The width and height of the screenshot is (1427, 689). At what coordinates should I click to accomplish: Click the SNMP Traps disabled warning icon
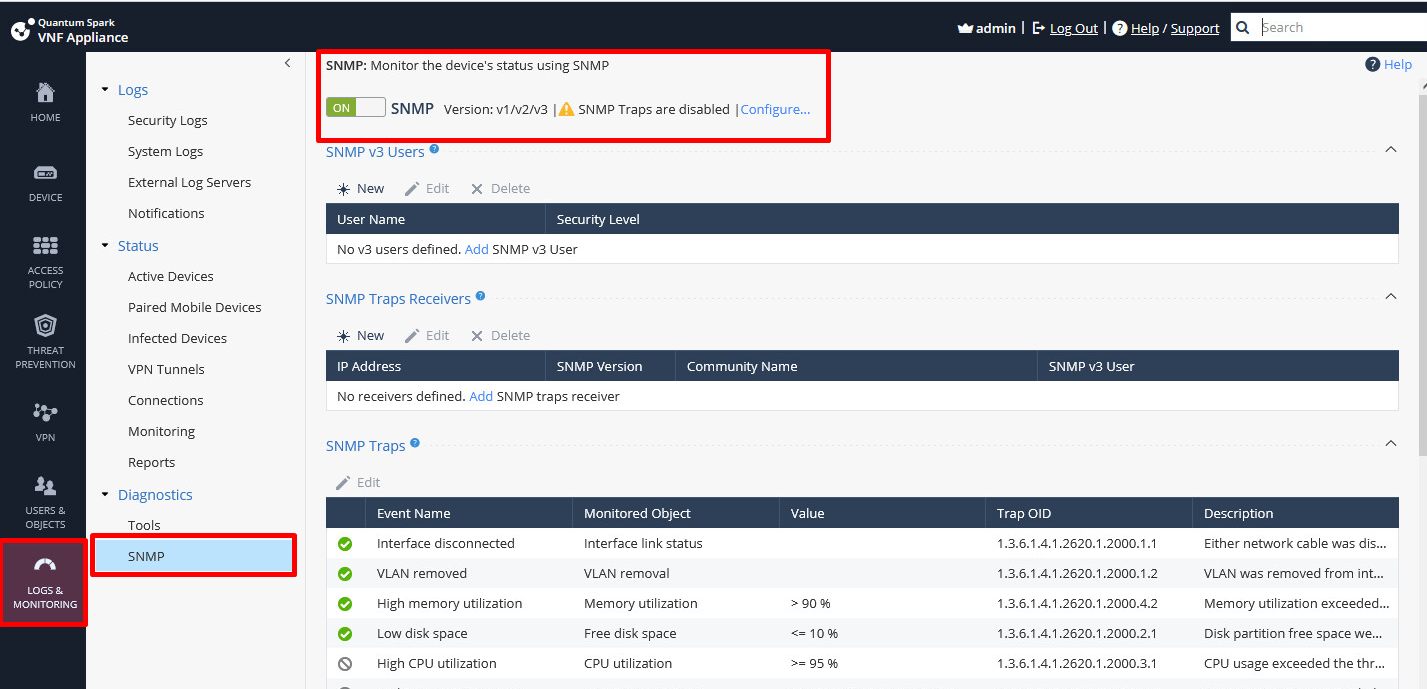[567, 109]
